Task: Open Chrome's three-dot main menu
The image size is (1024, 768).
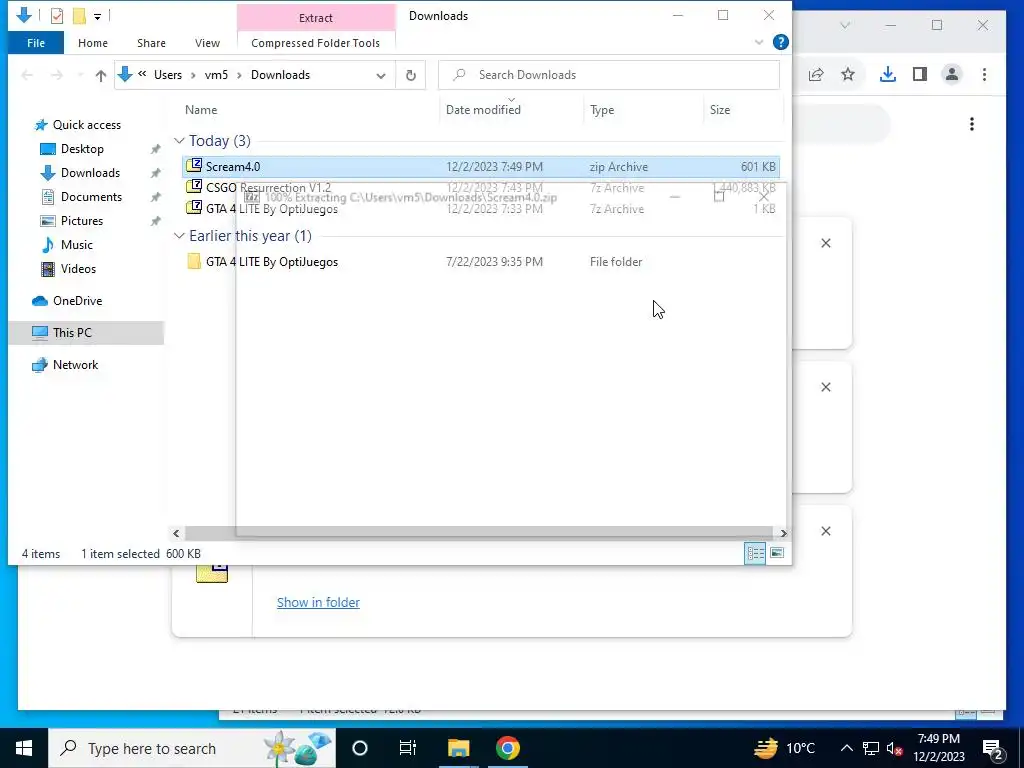Action: [x=984, y=74]
